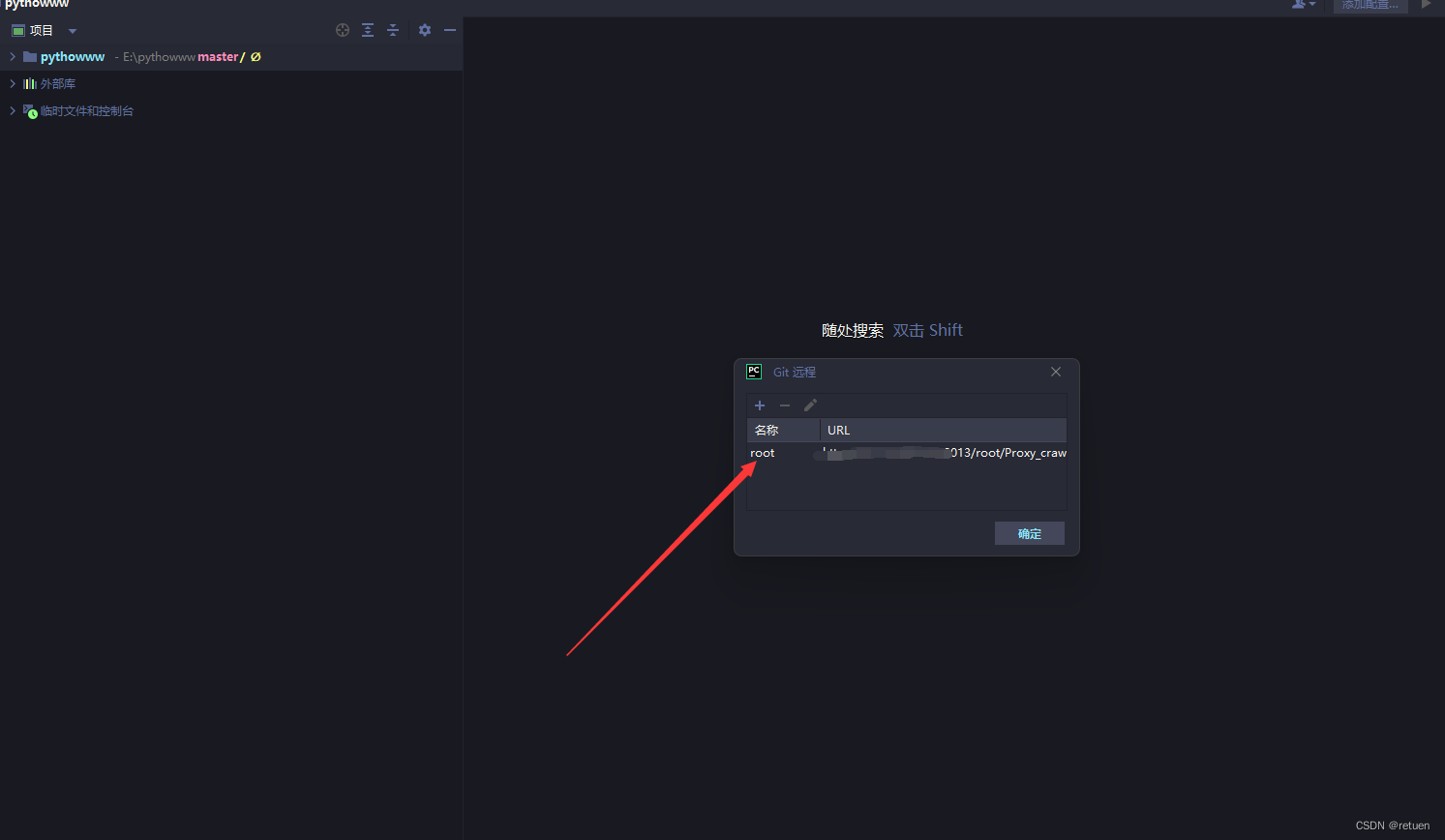Click the Collapse All icon in project panel
The height and width of the screenshot is (840, 1445).
coord(393,30)
